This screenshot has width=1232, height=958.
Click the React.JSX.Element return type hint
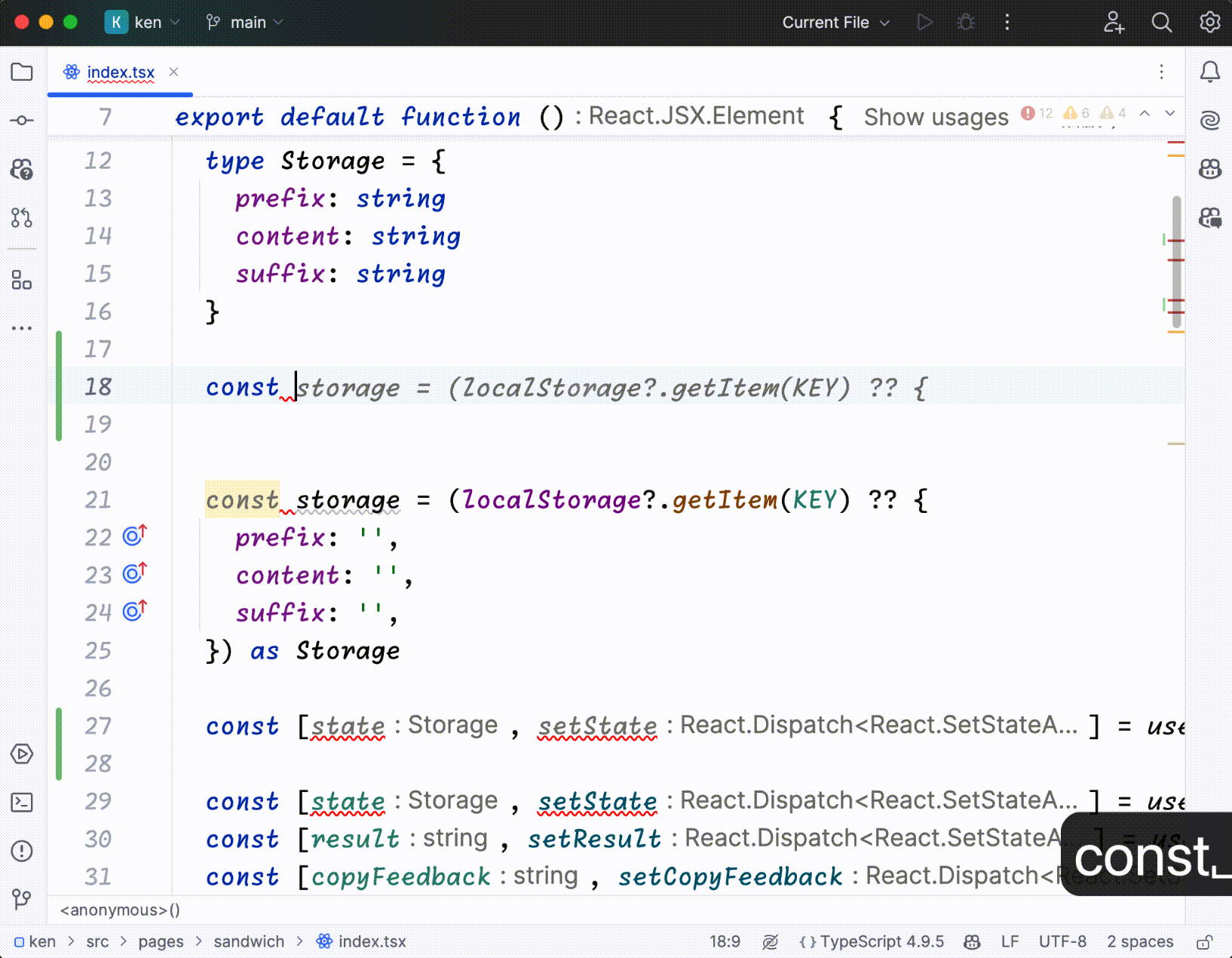point(696,116)
